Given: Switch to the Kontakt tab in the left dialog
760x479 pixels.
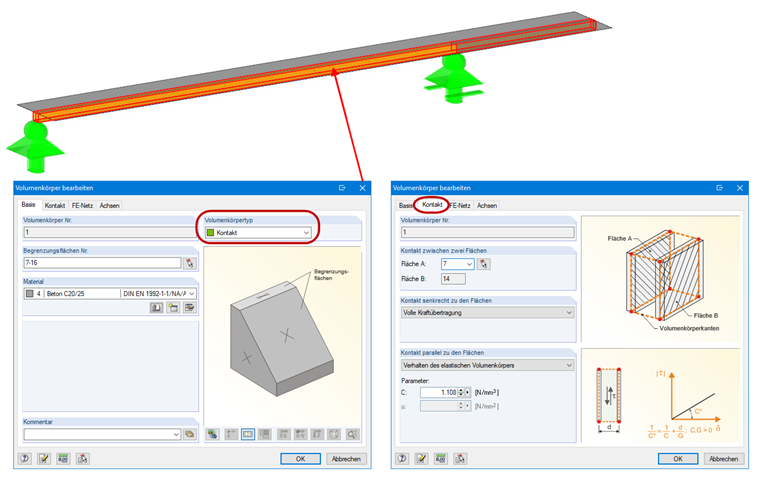Looking at the screenshot, I should click(x=55, y=206).
